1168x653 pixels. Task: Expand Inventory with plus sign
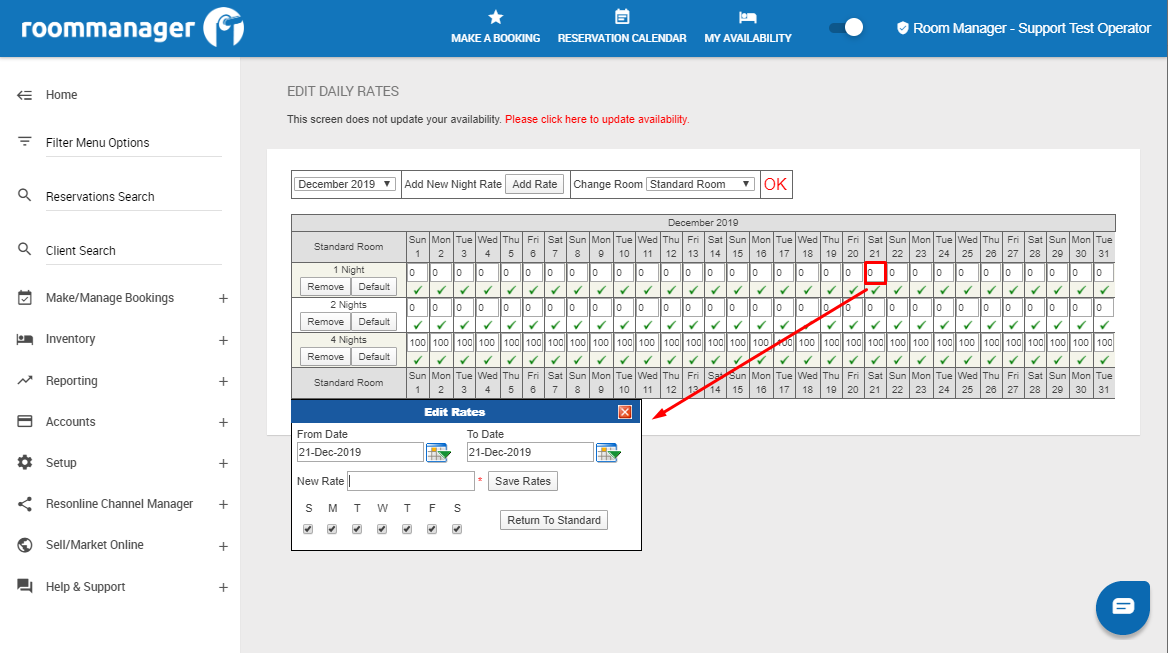click(223, 340)
